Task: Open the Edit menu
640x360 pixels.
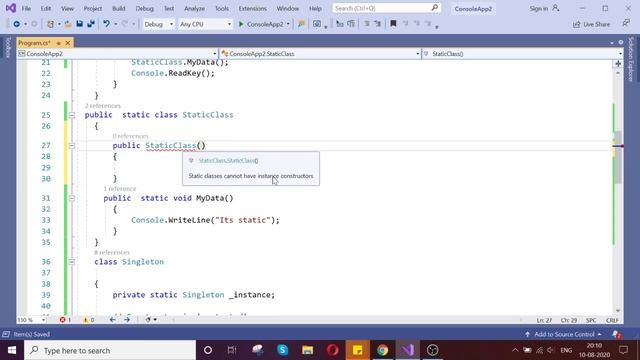Action: 46,8
